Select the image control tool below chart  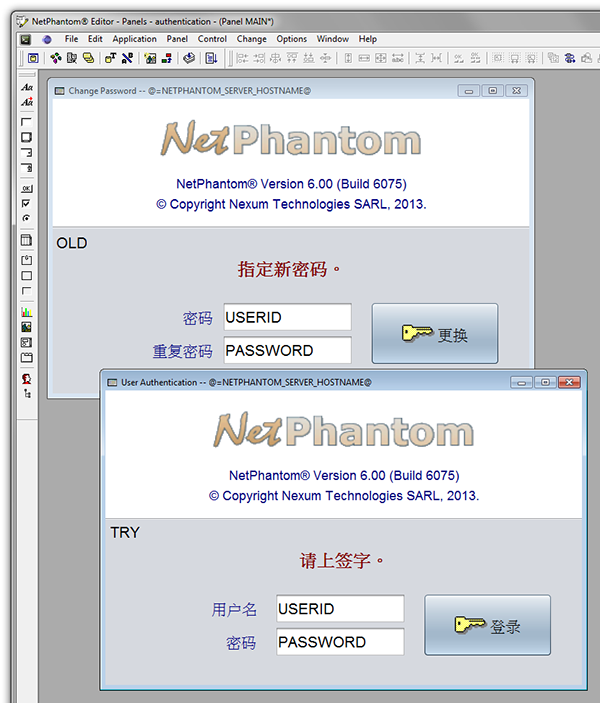pyautogui.click(x=26, y=327)
